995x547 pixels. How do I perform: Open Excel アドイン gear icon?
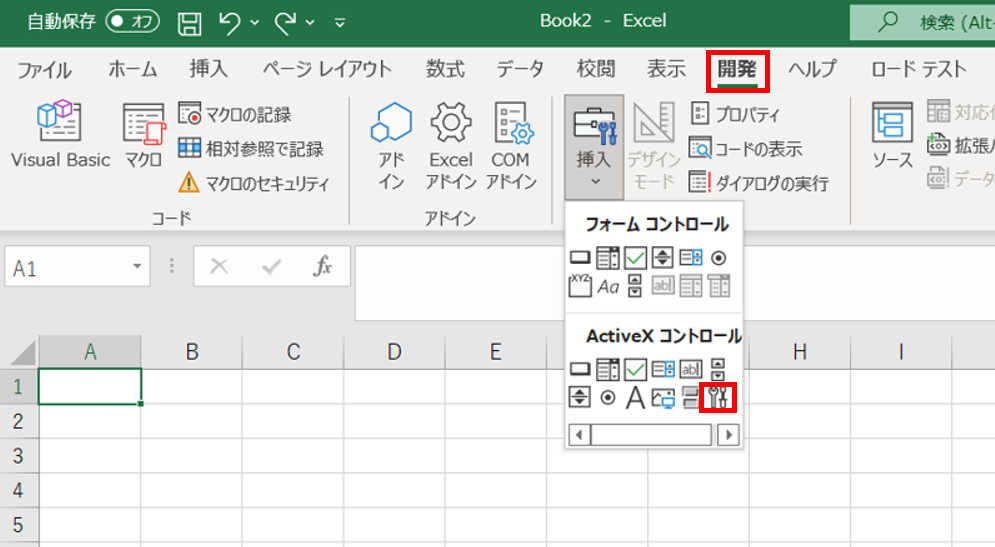coord(451,146)
